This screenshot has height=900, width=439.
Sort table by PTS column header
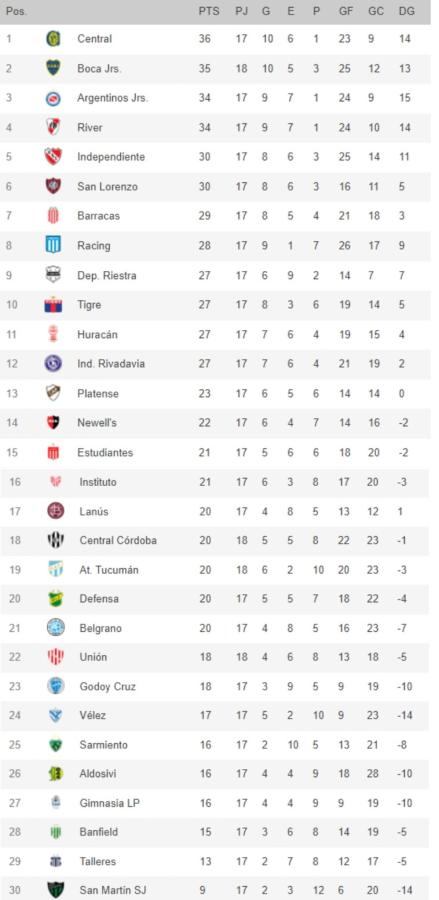pos(209,11)
